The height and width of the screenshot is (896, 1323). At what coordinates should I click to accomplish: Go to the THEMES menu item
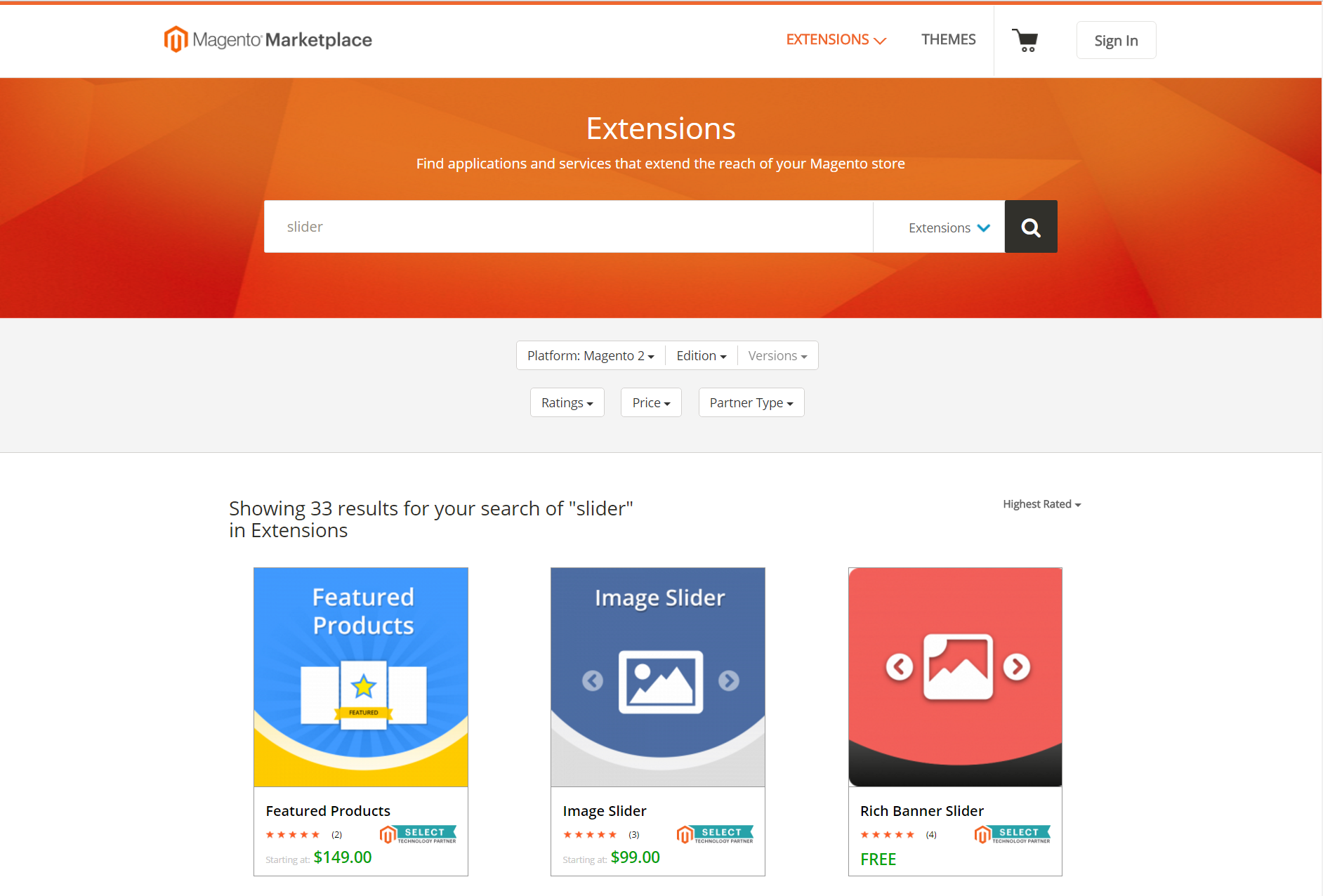[x=949, y=40]
